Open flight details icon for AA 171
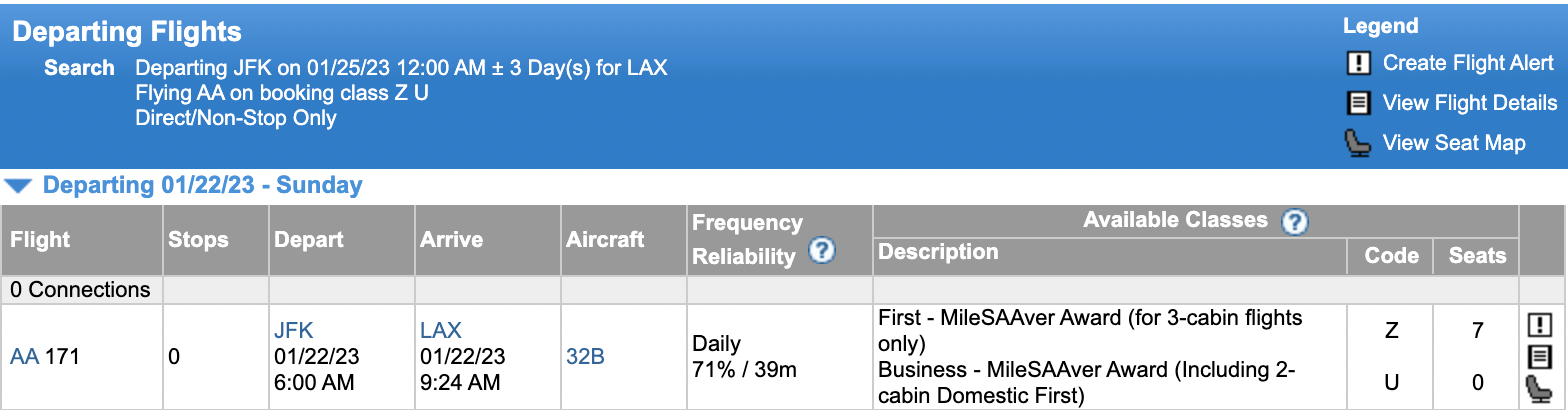The height and width of the screenshot is (410, 1568). (x=1539, y=357)
